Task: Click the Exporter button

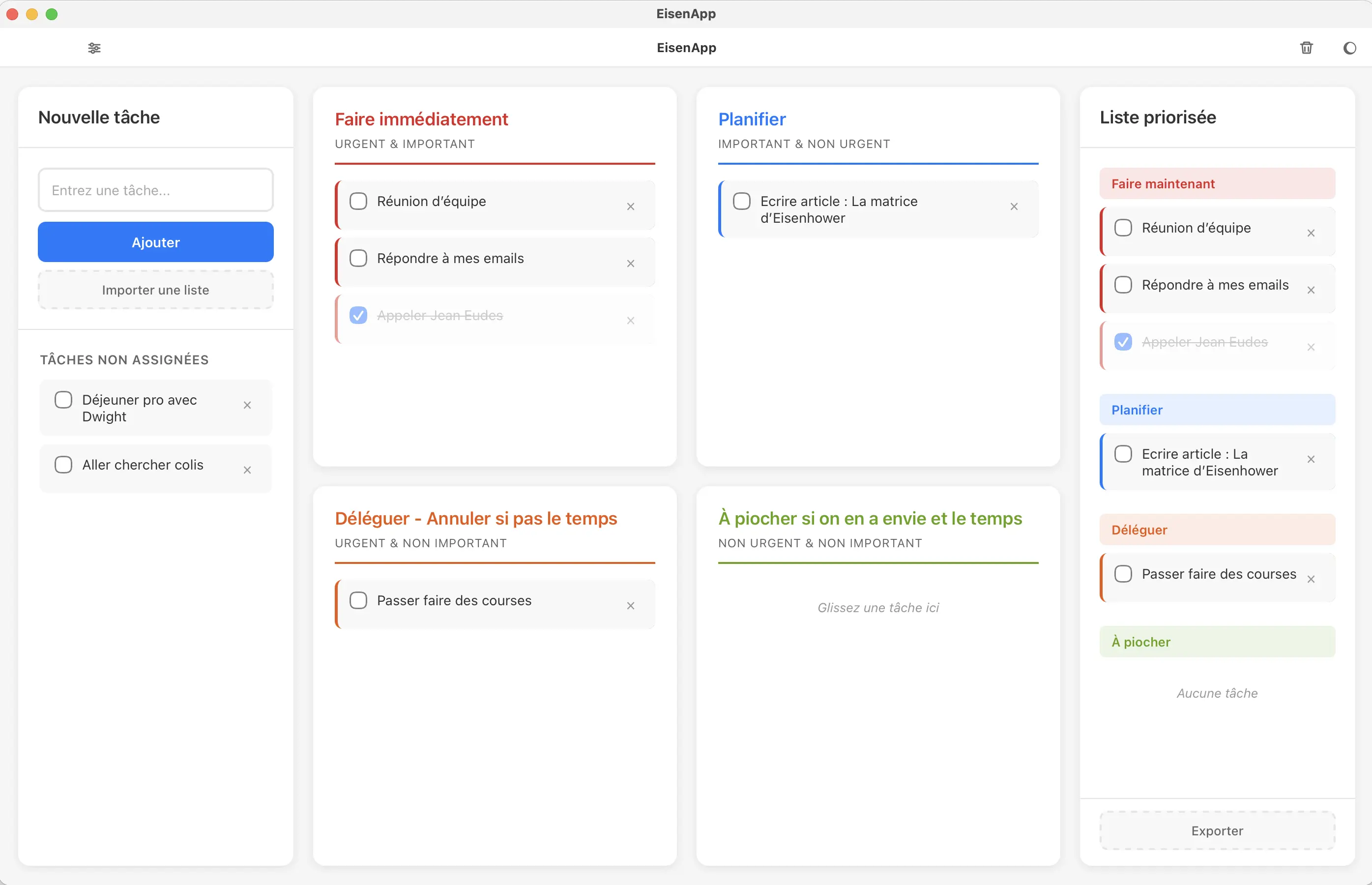Action: (x=1217, y=830)
